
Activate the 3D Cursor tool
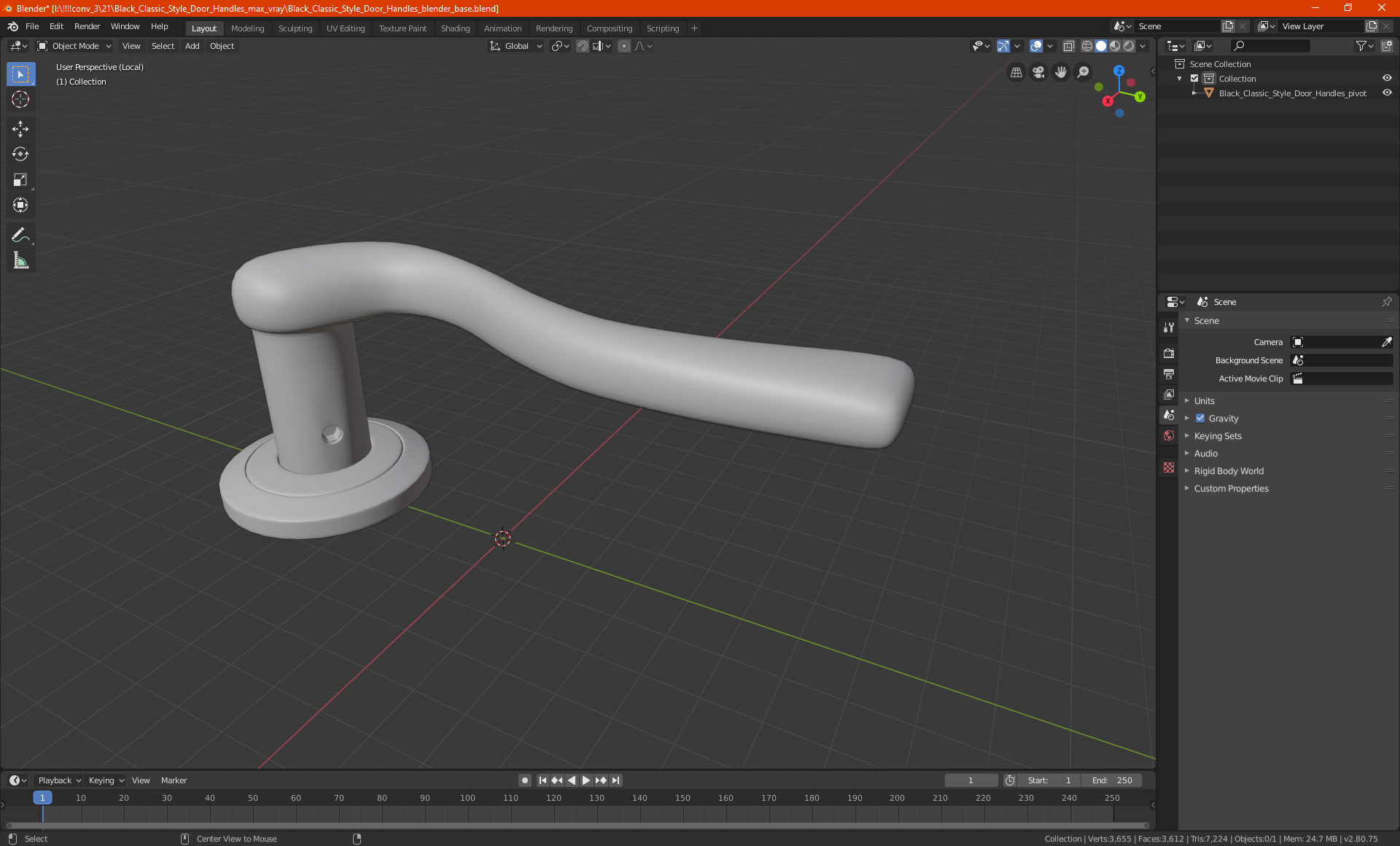20,99
